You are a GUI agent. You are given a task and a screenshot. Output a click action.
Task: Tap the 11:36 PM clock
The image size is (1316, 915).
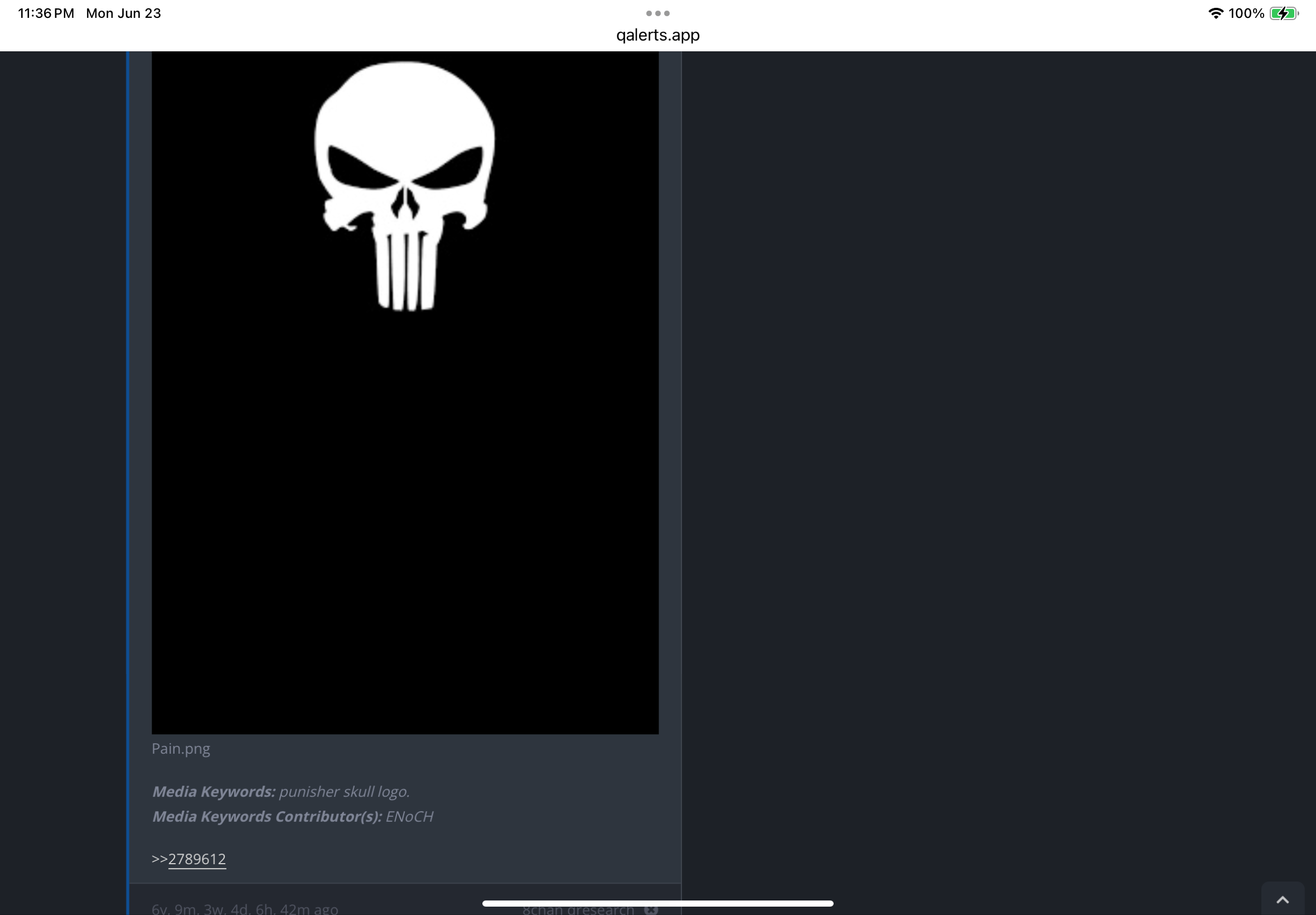click(46, 13)
